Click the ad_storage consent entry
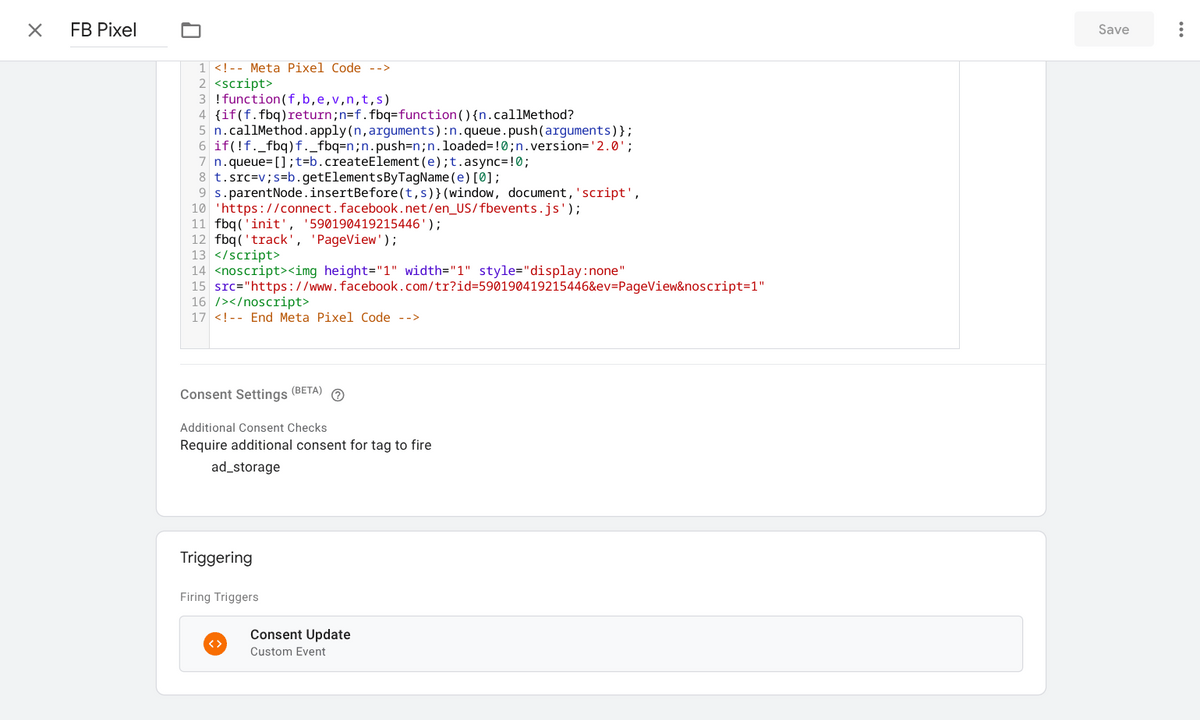This screenshot has width=1200, height=720. click(x=245, y=467)
